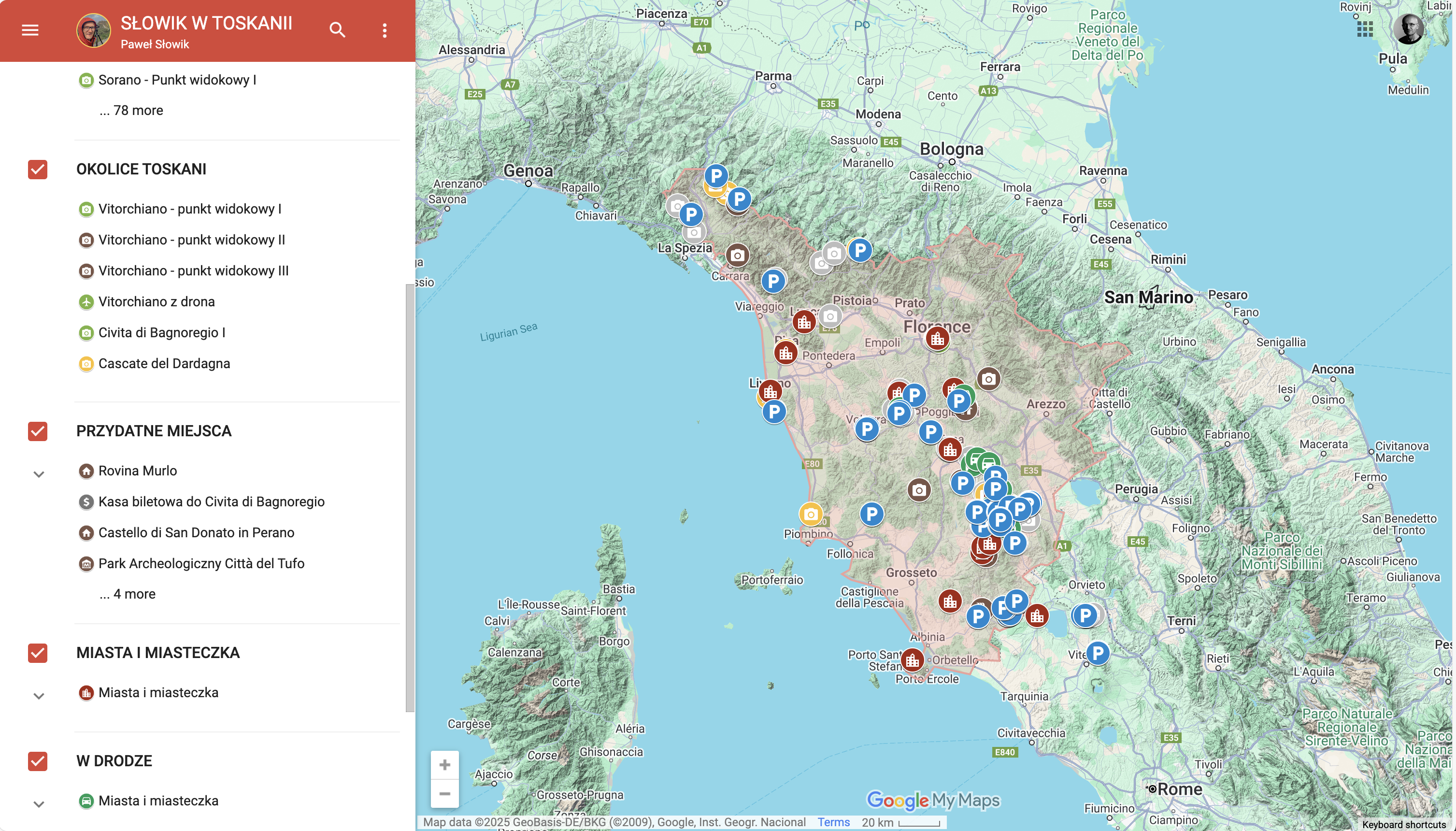Select Rovina Murlo entry
The image size is (1456, 831).
coord(138,471)
